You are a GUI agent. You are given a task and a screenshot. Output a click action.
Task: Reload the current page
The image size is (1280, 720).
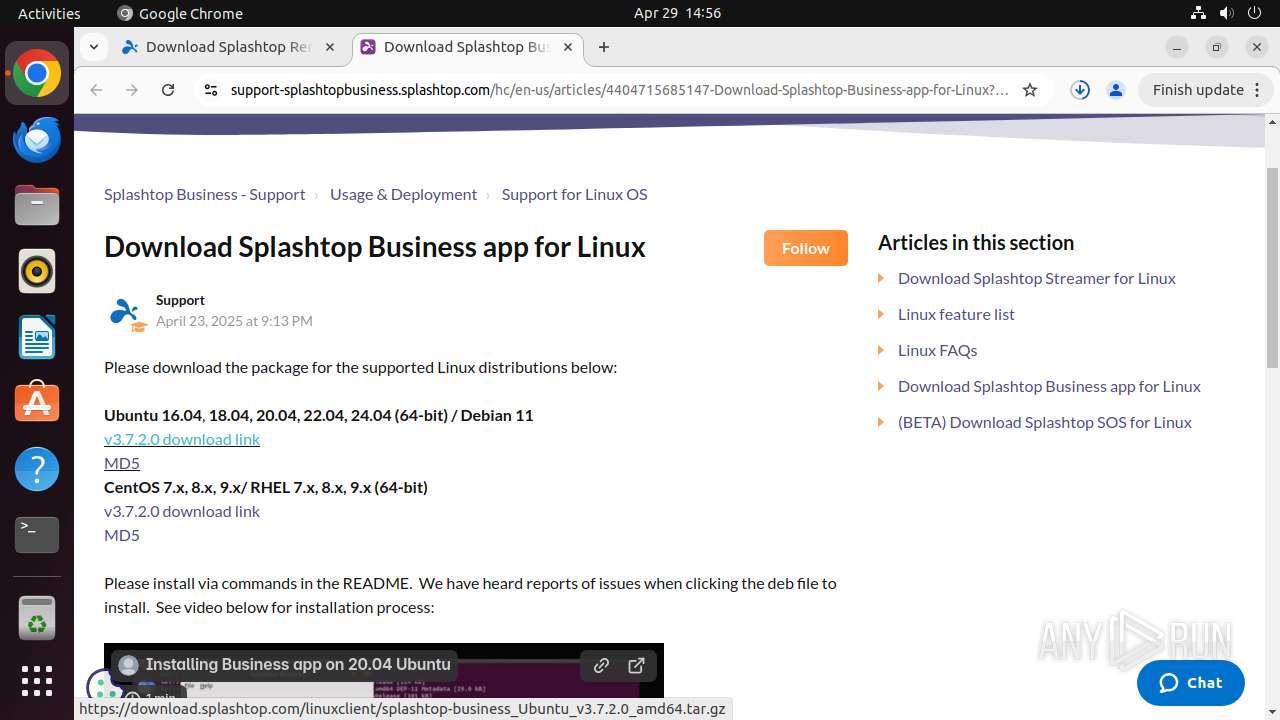tap(168, 90)
